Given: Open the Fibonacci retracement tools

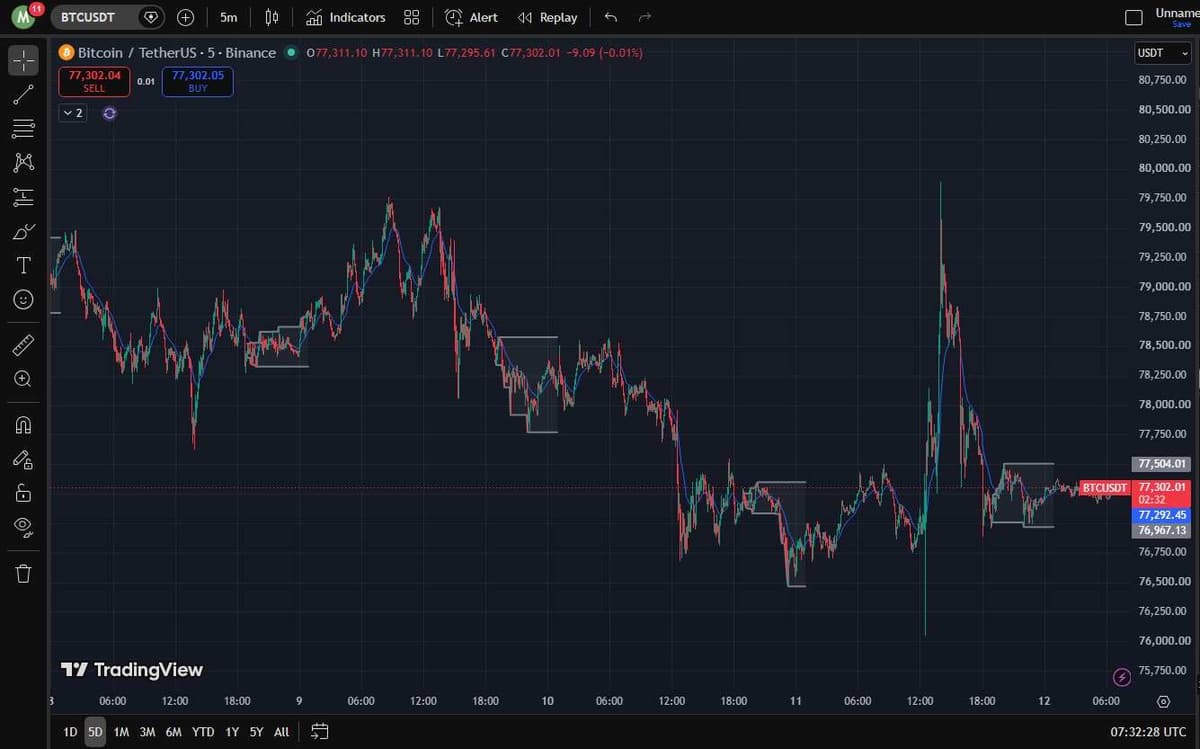Looking at the screenshot, I should click(x=24, y=128).
